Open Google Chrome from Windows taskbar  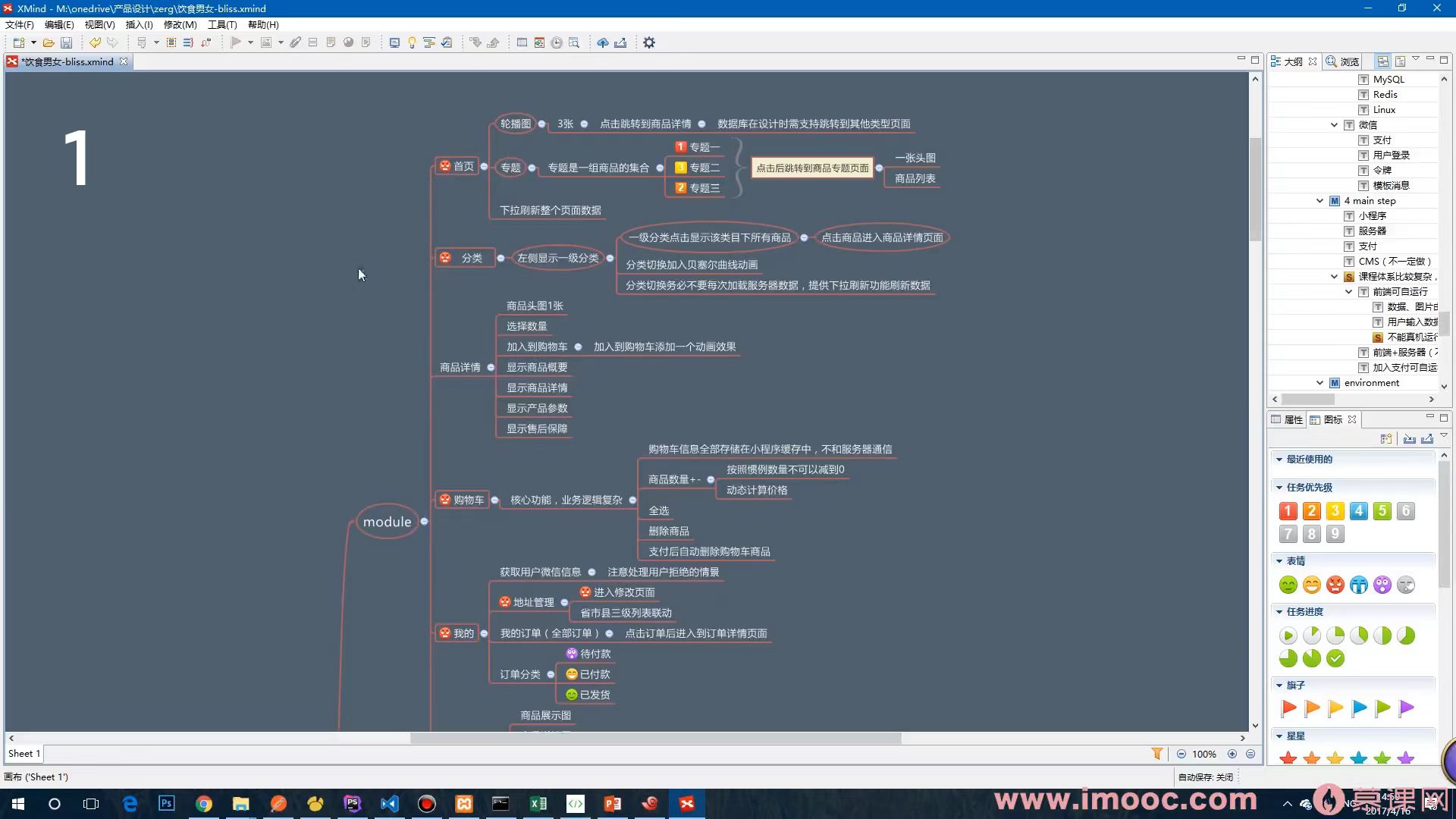point(204,804)
